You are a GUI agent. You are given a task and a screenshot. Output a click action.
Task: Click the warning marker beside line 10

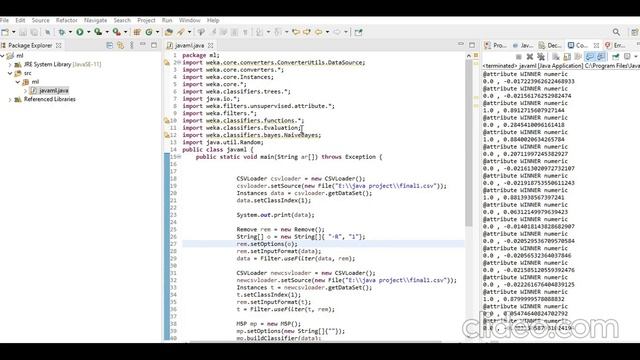pyautogui.click(x=167, y=120)
